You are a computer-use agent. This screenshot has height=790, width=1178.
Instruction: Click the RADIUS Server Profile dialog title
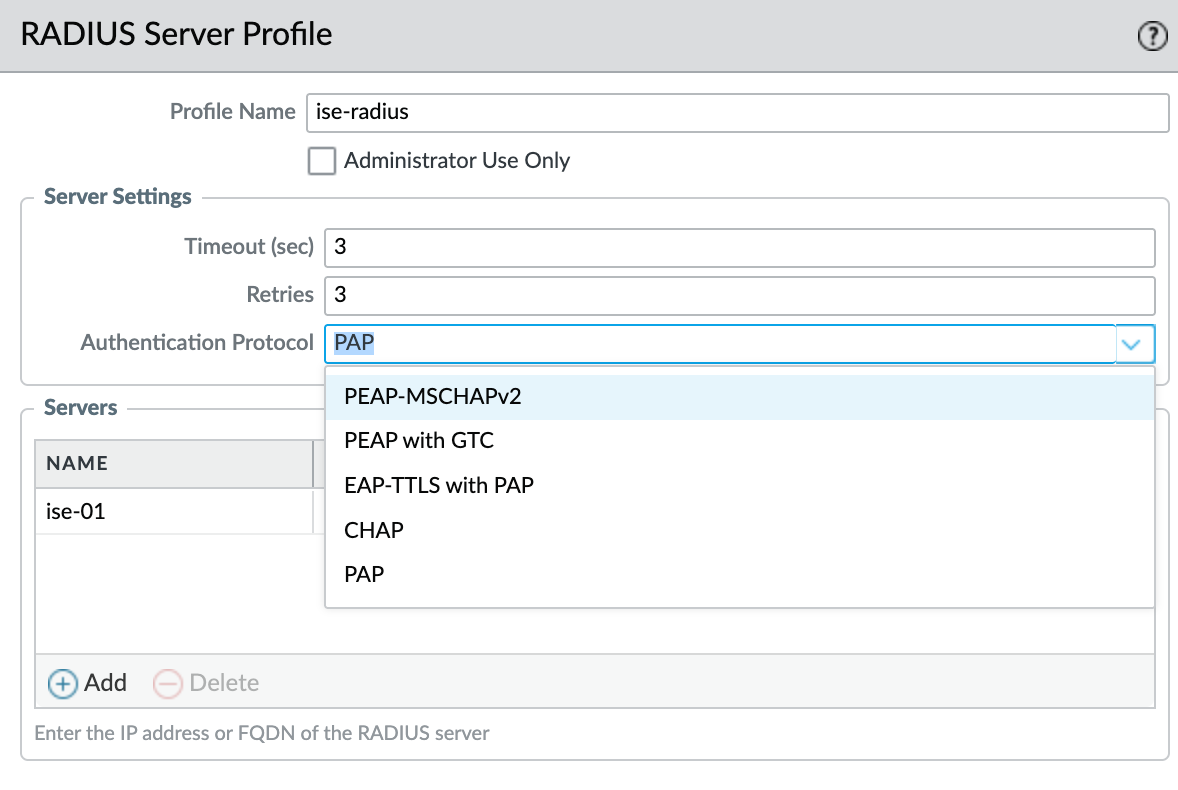coord(176,35)
